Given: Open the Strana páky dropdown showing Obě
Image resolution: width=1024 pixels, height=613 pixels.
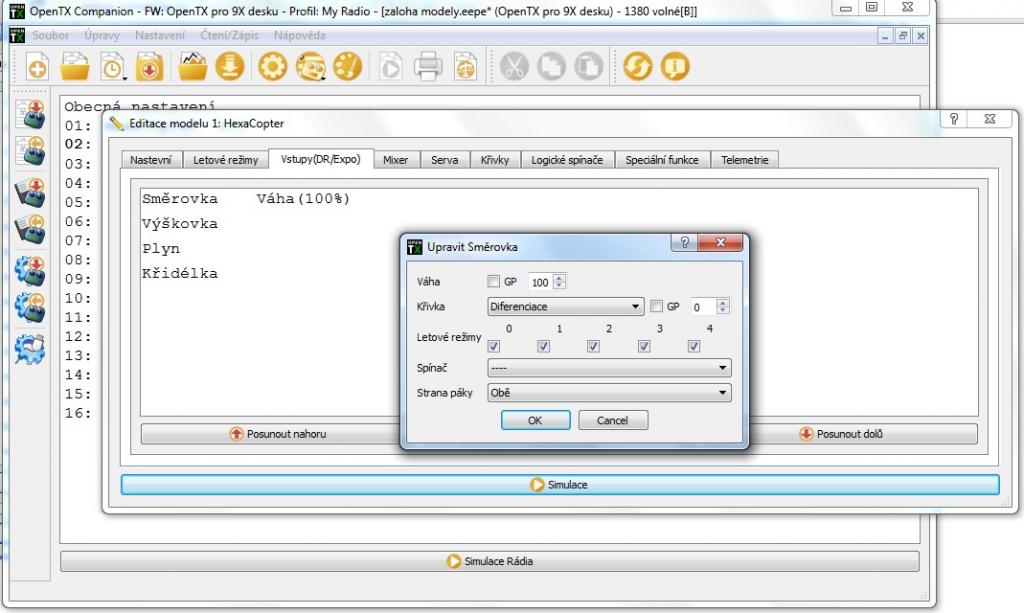Looking at the screenshot, I should click(x=608, y=393).
